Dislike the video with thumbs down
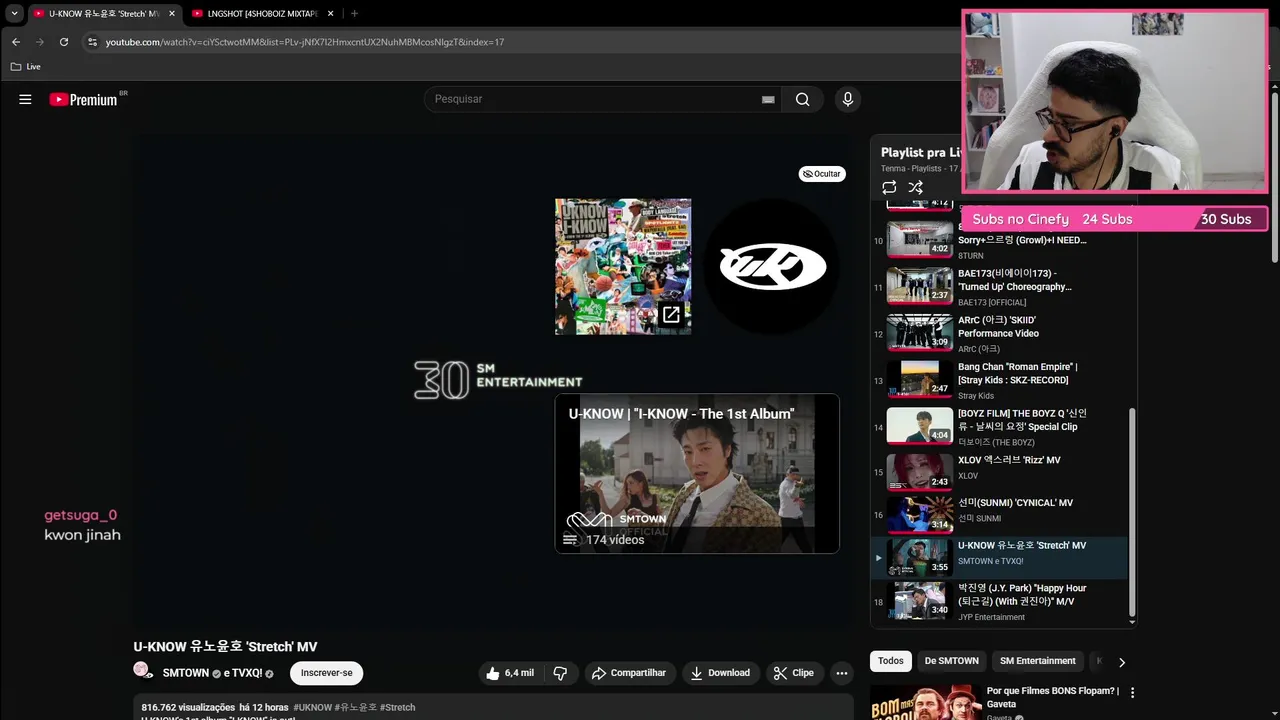The width and height of the screenshot is (1280, 720). 560,673
